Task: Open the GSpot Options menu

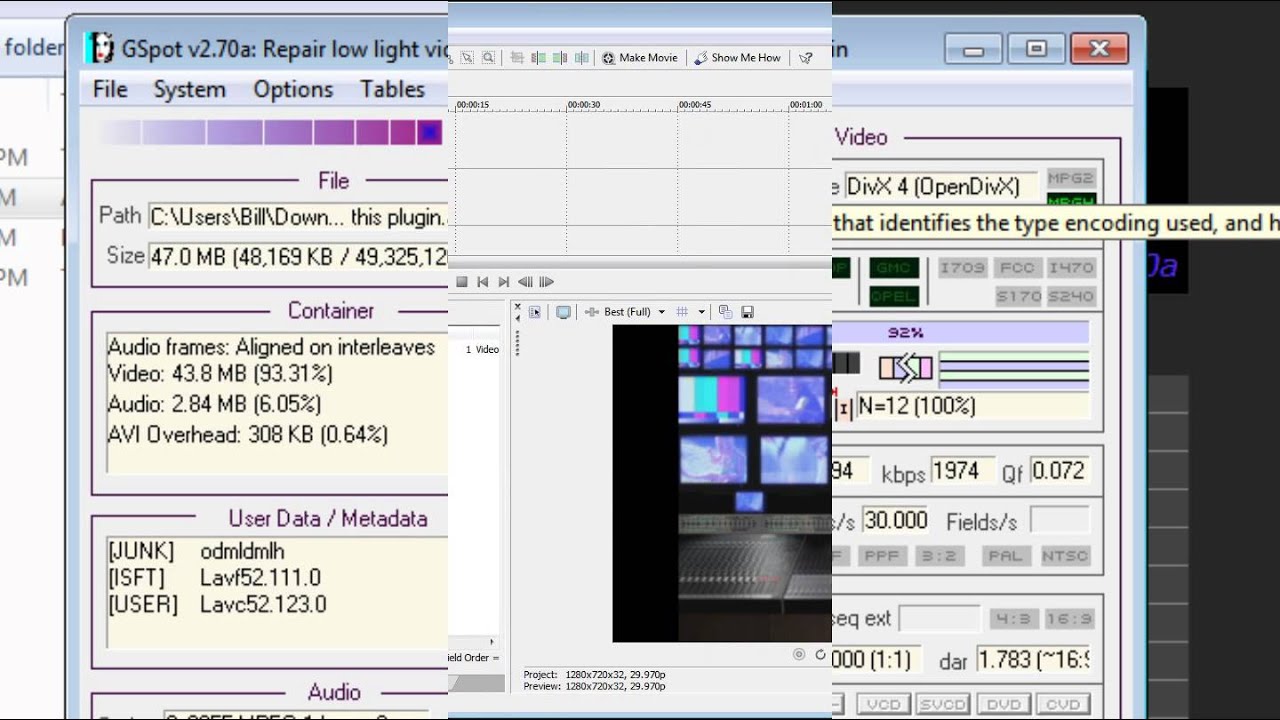Action: click(293, 89)
